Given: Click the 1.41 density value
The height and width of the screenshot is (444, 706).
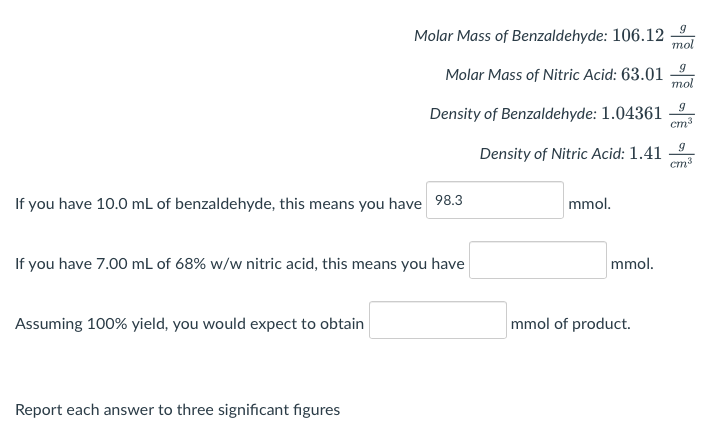Looking at the screenshot, I should tap(645, 154).
